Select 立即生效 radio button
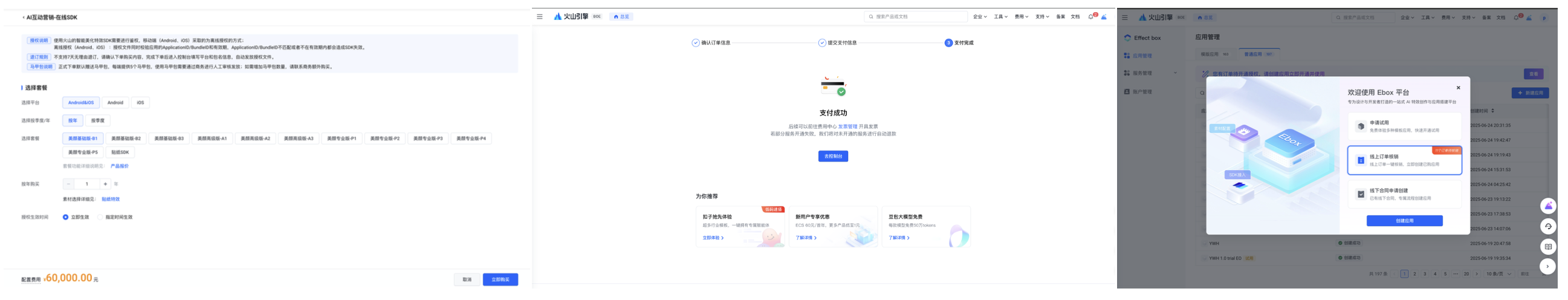The image size is (1568, 300). pos(66,217)
